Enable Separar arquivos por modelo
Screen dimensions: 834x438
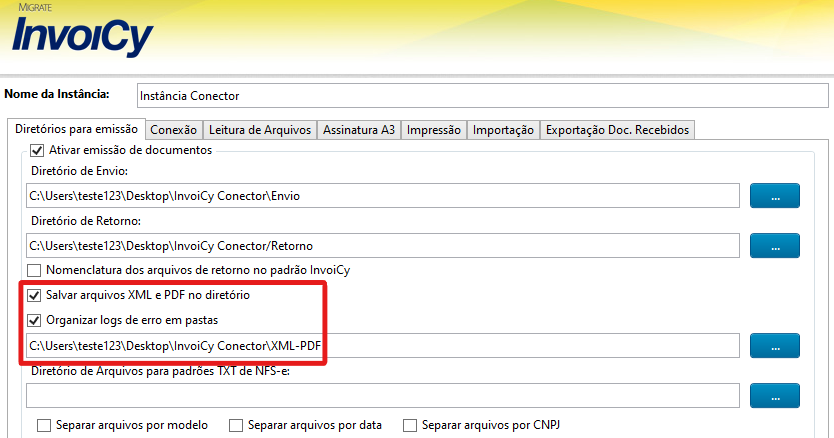pos(44,425)
